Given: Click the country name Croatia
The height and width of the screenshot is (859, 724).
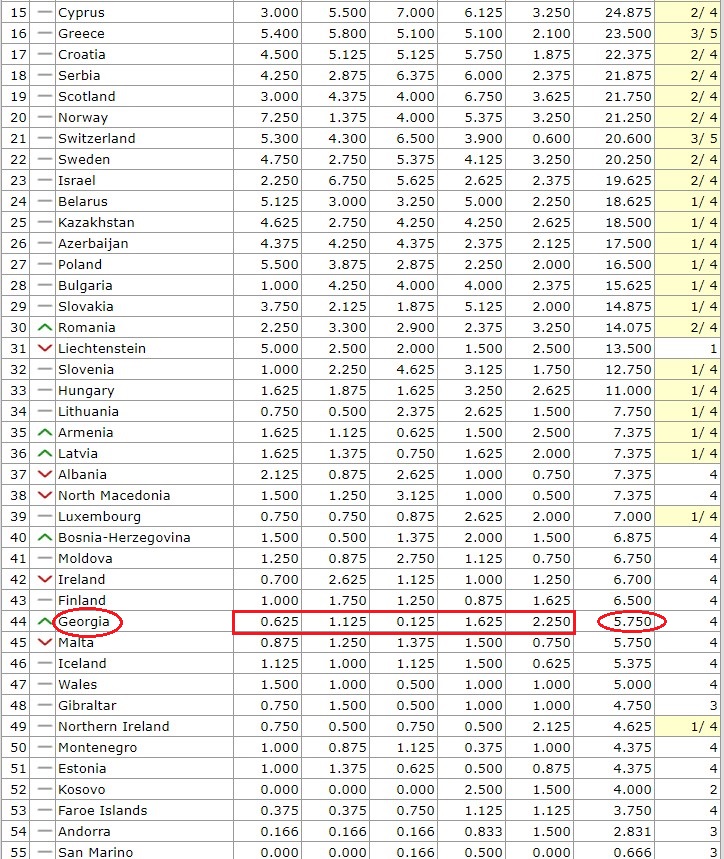Looking at the screenshot, I should tap(82, 55).
